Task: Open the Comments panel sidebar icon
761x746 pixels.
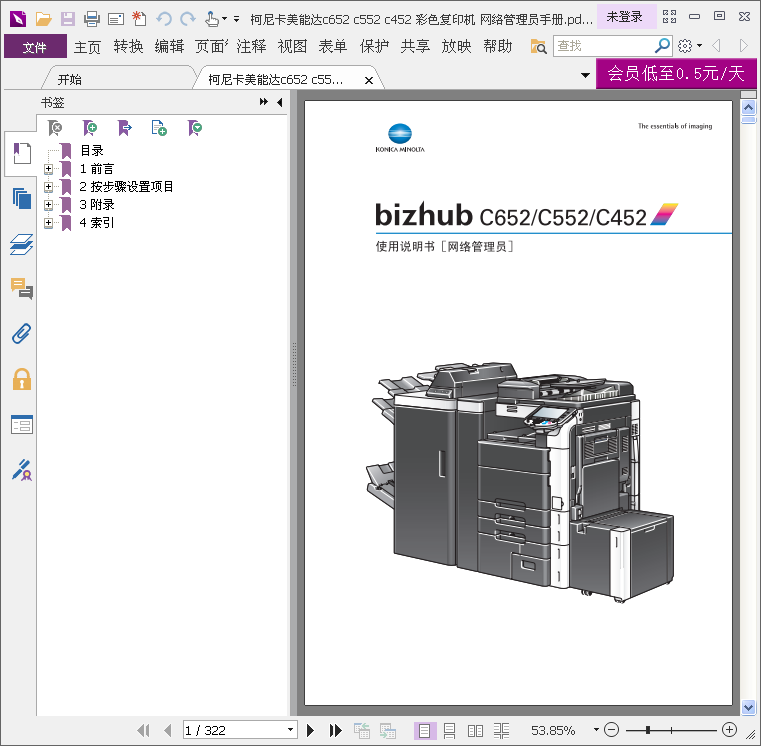Action: (x=22, y=289)
